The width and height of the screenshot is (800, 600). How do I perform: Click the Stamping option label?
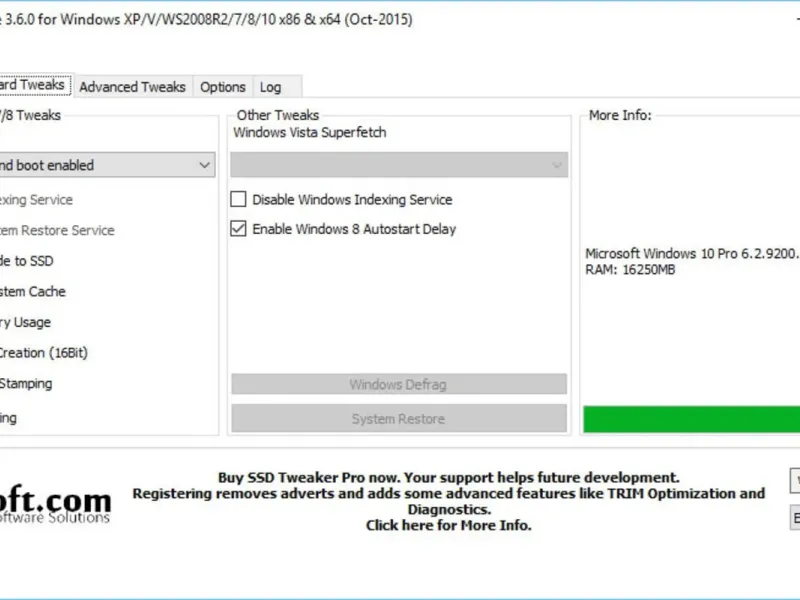coord(26,383)
